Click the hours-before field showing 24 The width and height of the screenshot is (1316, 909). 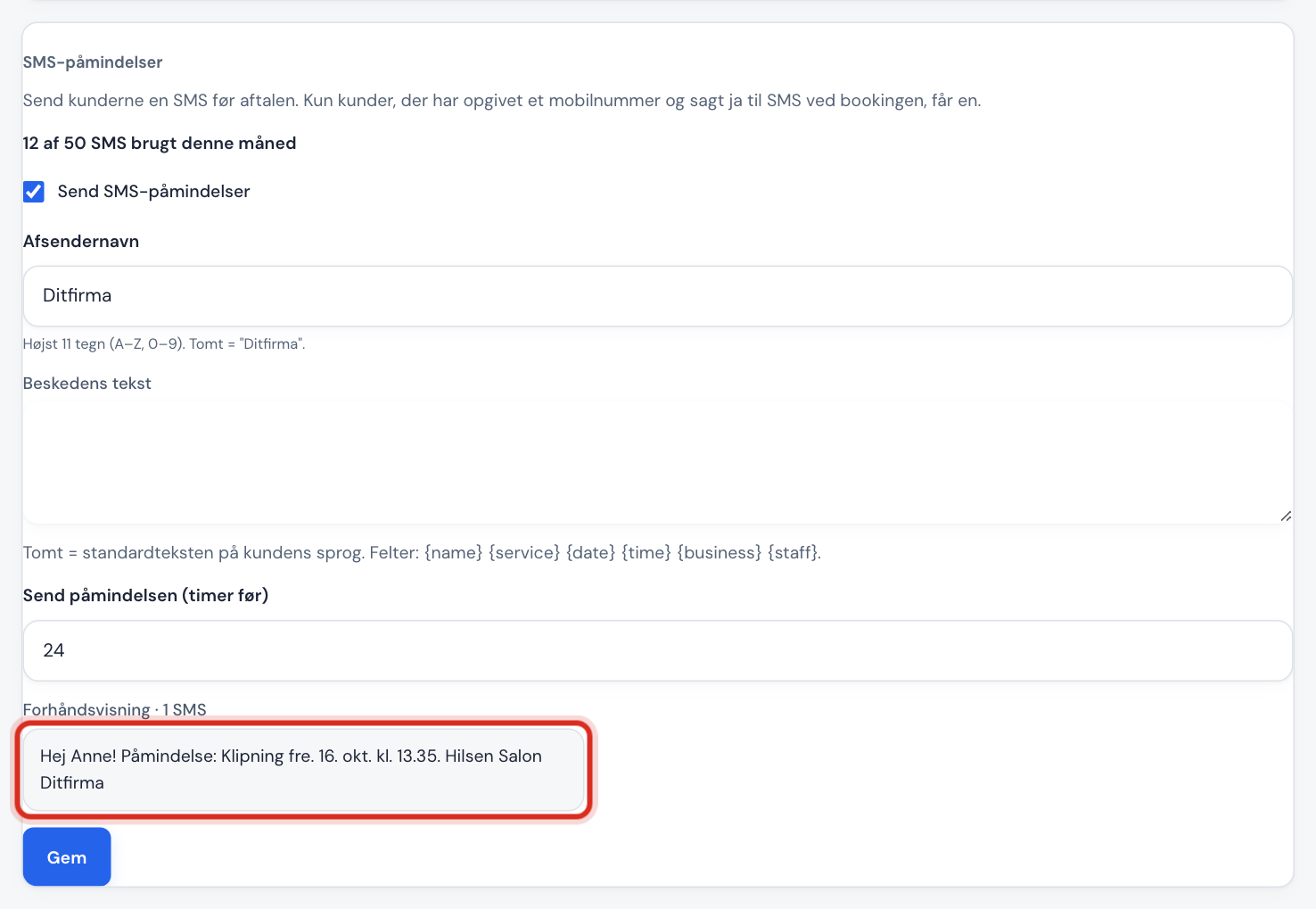657,650
